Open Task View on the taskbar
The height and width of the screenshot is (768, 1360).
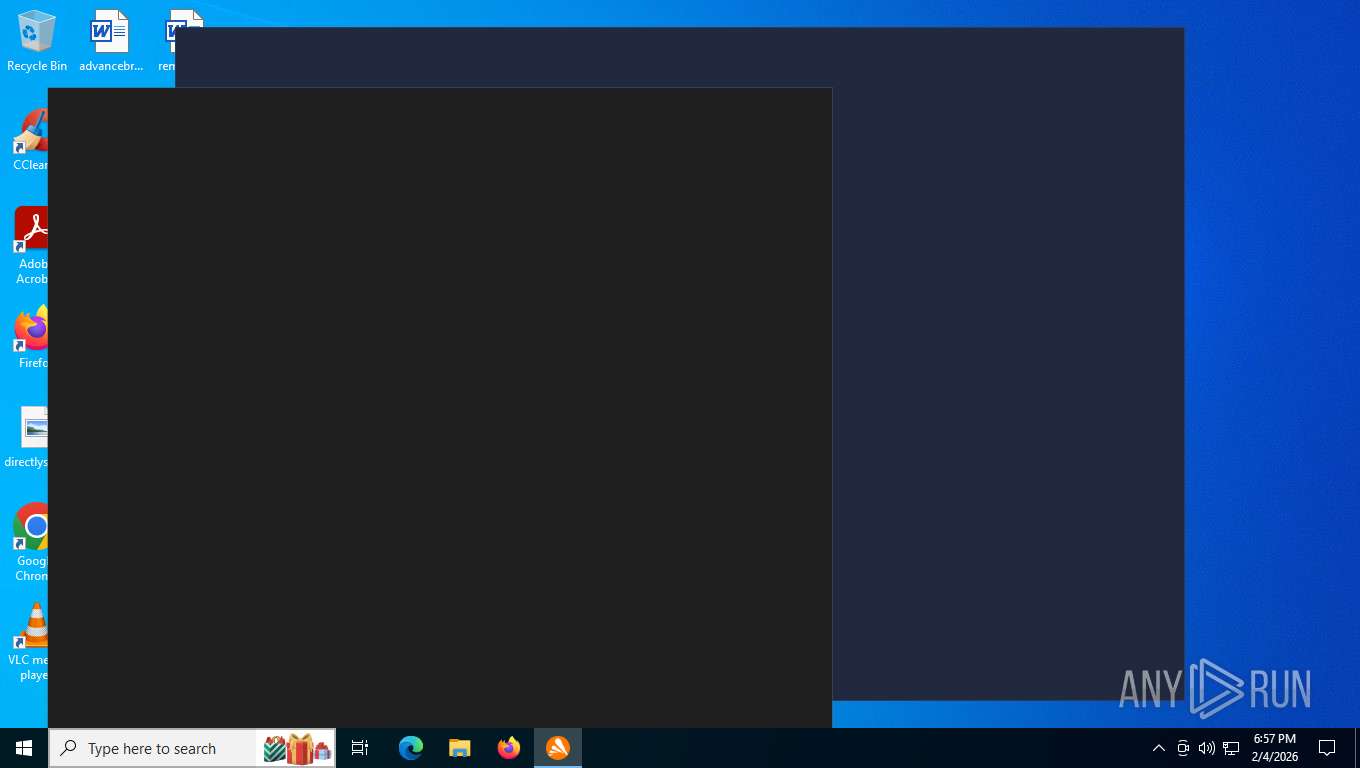[x=360, y=748]
